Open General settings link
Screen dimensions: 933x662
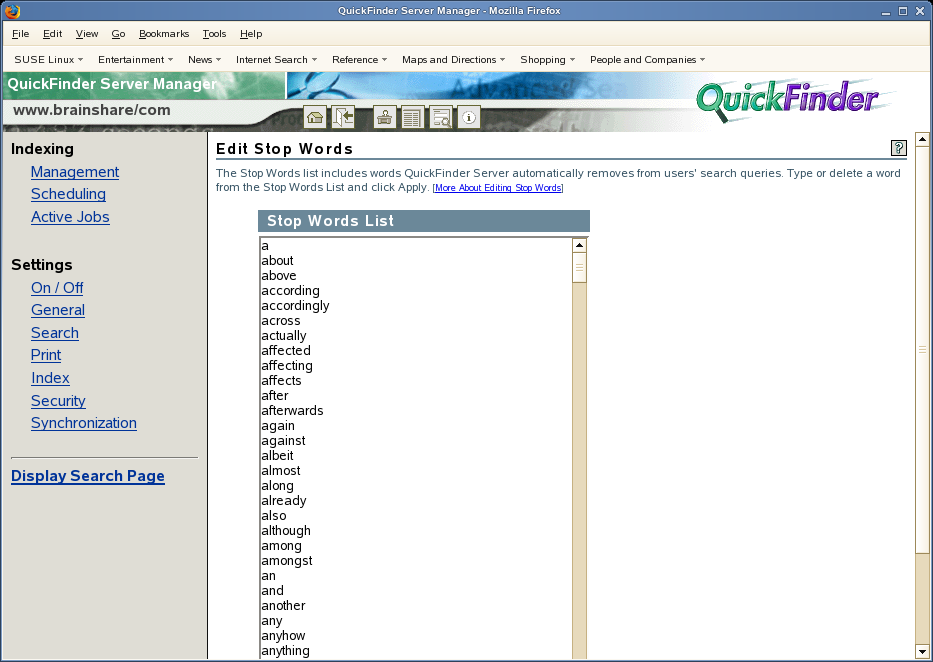(58, 310)
